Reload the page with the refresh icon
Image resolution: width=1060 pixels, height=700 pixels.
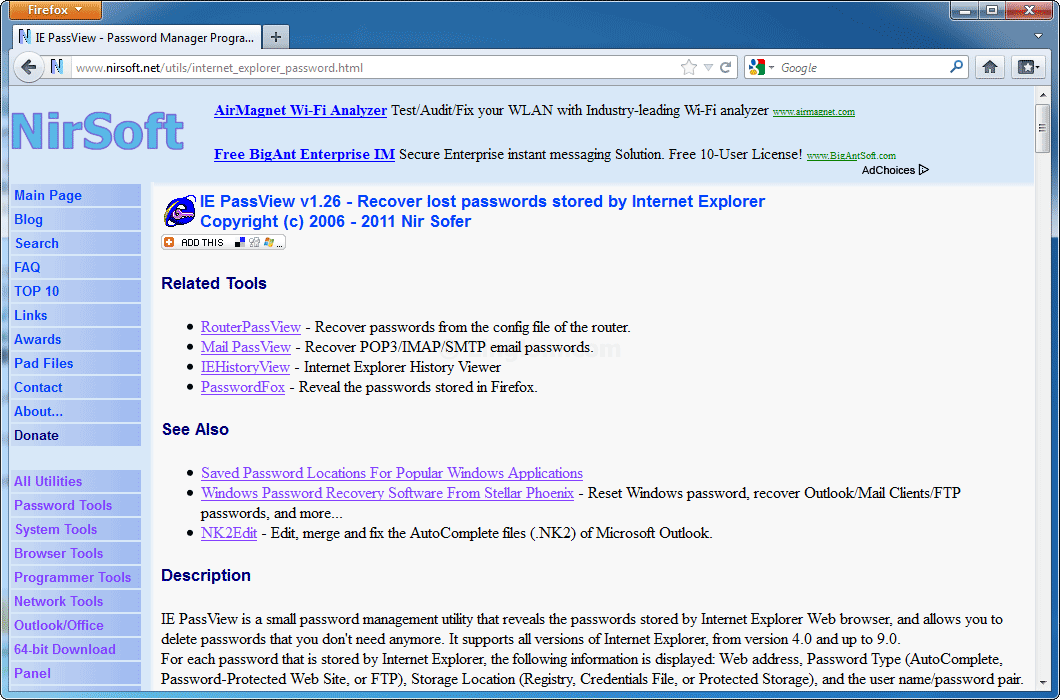[725, 67]
